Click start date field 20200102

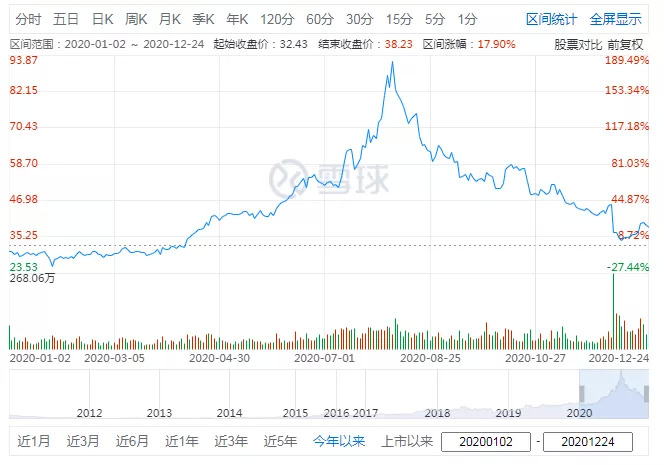pos(486,441)
